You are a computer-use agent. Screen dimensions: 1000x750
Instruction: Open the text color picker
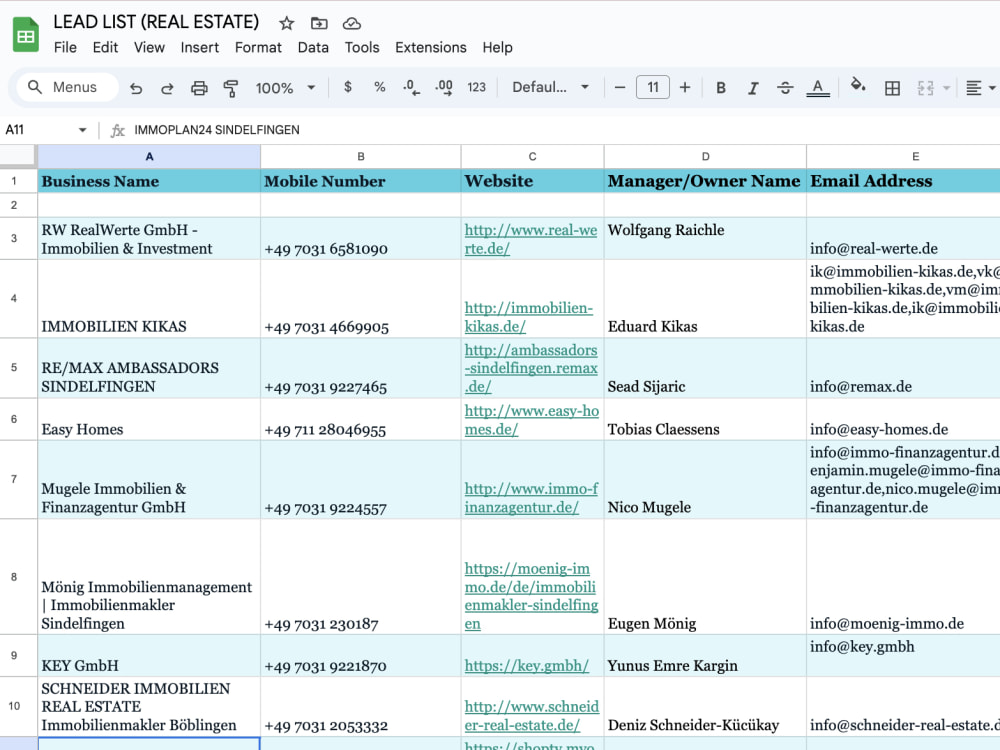point(818,87)
